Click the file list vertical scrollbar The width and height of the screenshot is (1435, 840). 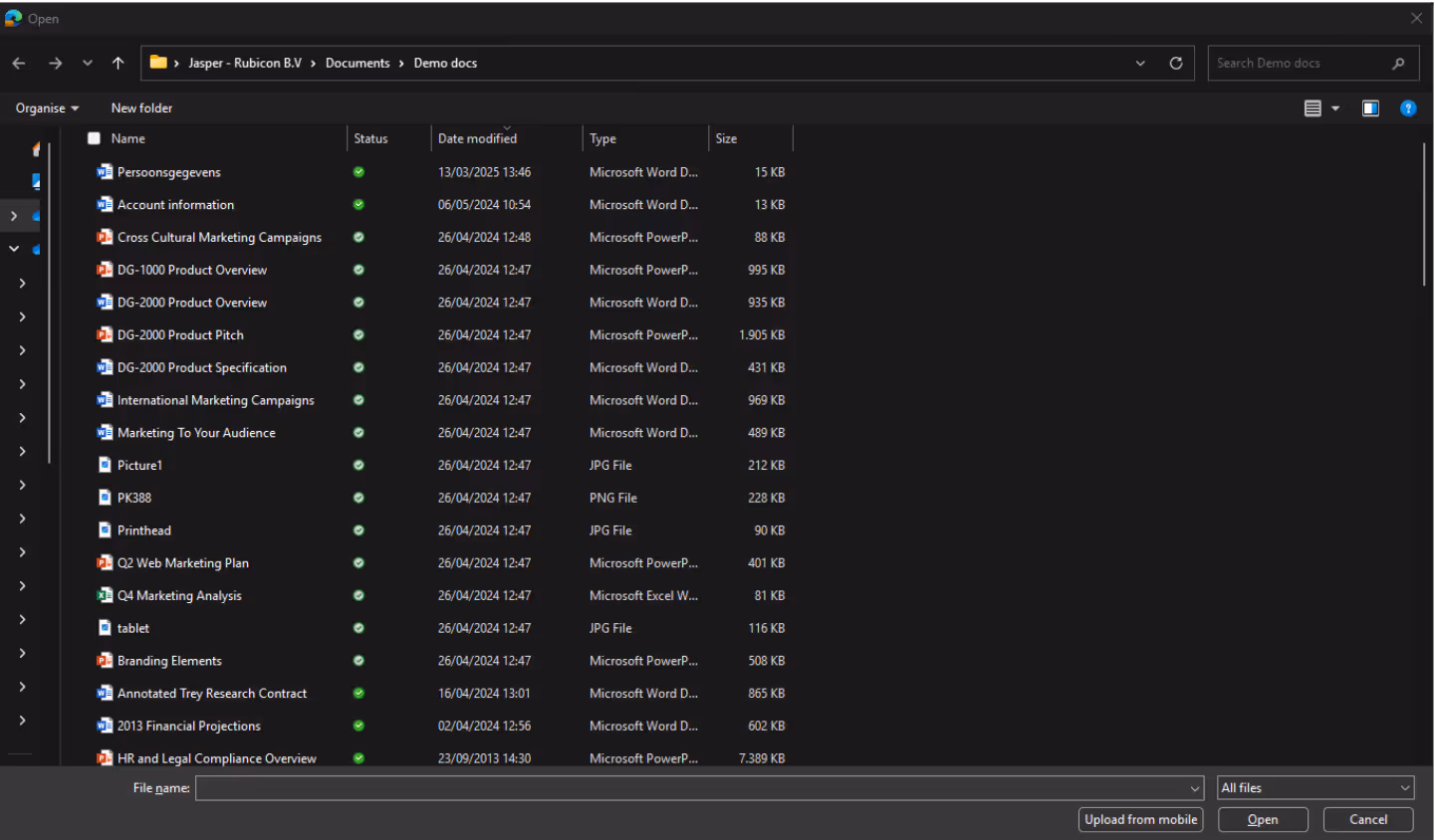pyautogui.click(x=1425, y=214)
